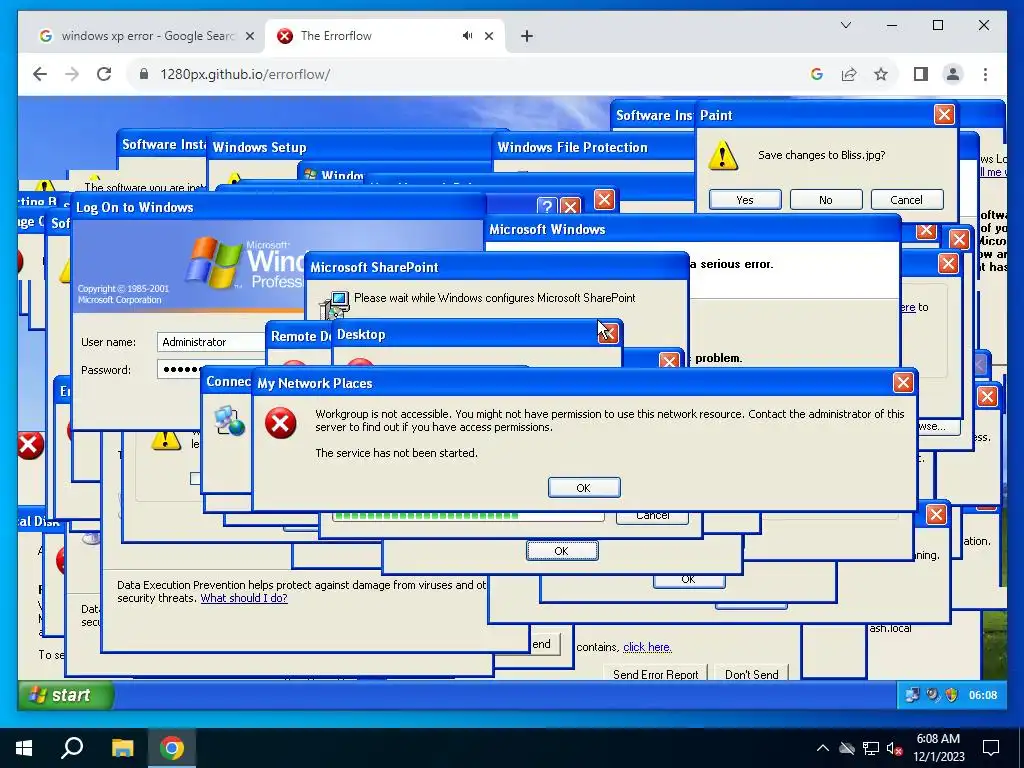Follow the click here. link
Image resolution: width=1024 pixels, height=768 pixels.
647,647
